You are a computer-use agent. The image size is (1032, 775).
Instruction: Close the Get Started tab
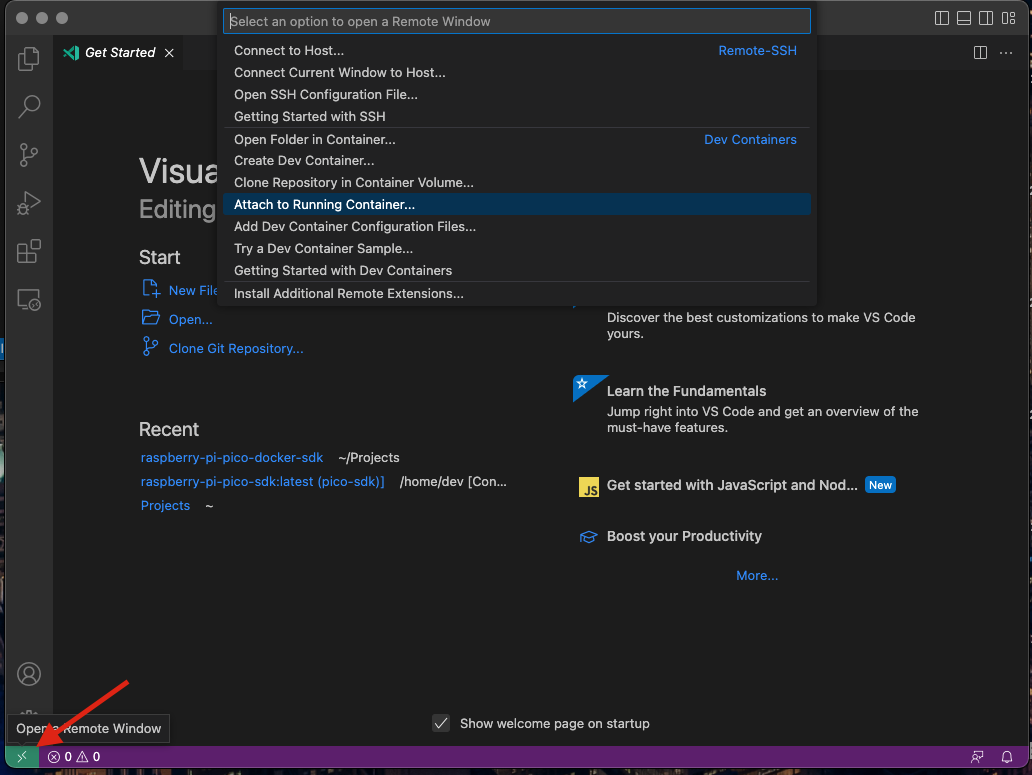169,53
